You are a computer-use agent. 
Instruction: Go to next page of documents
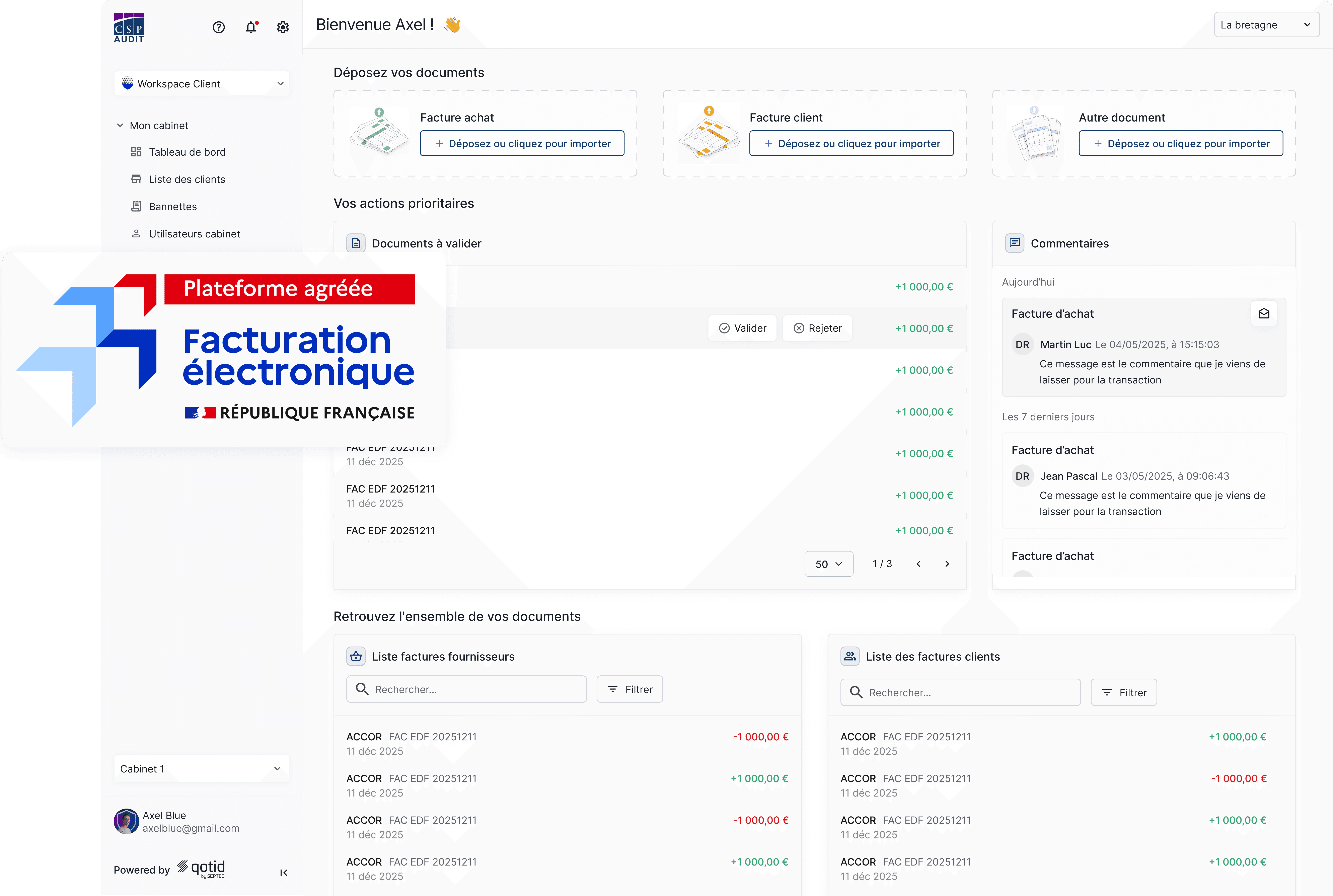click(947, 564)
